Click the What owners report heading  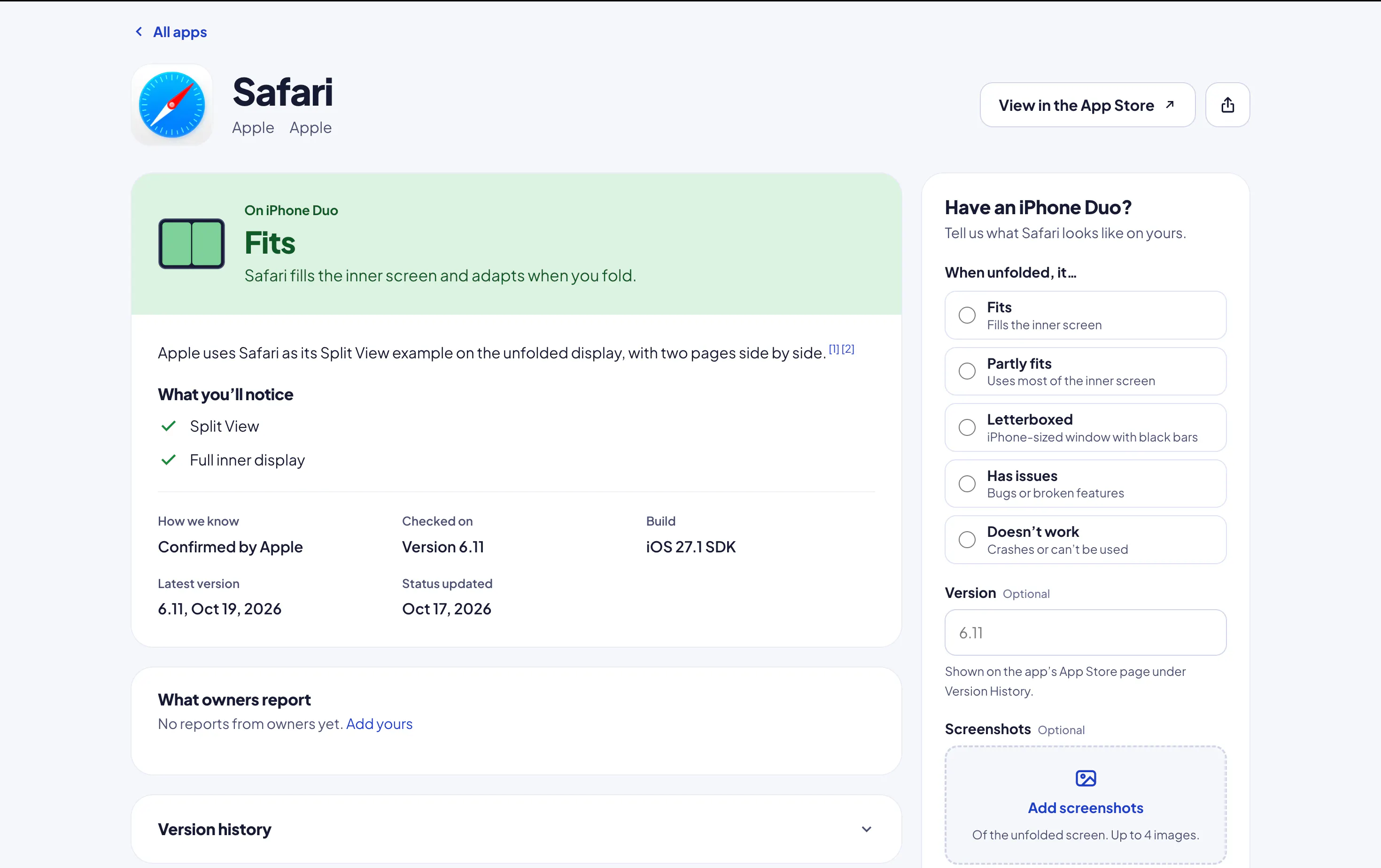pos(234,699)
